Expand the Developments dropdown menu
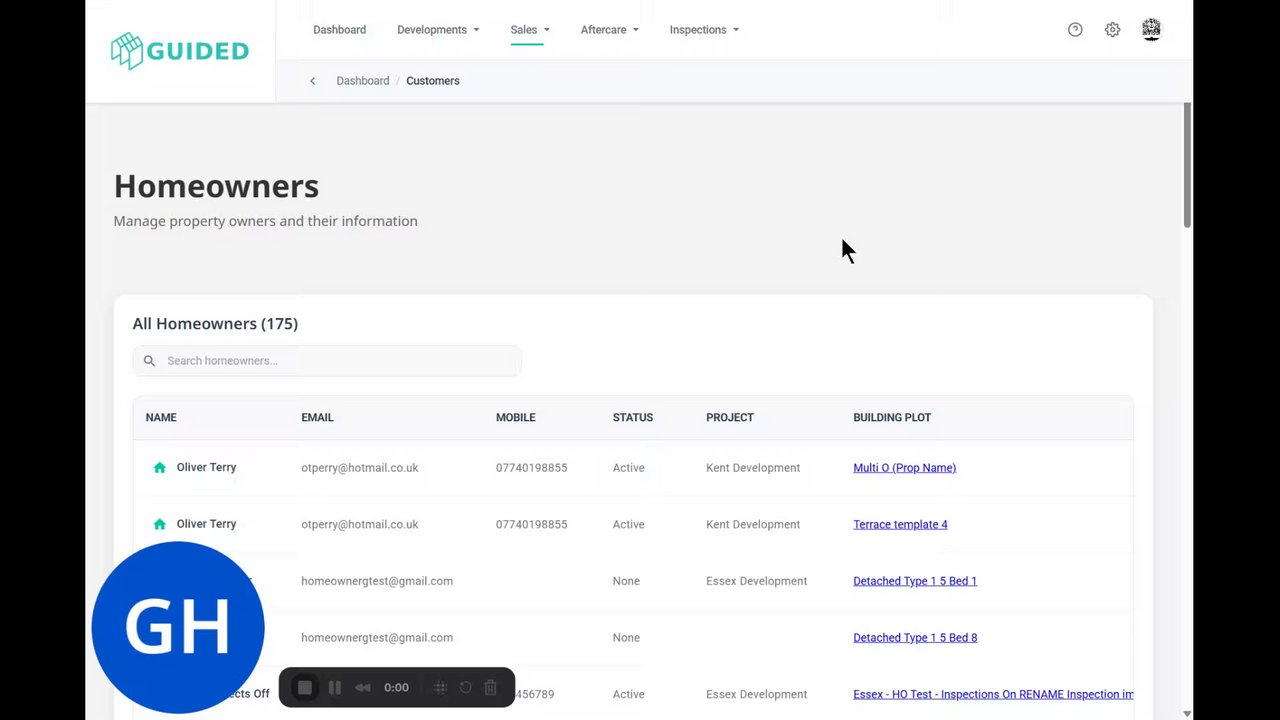This screenshot has width=1280, height=720. click(x=438, y=30)
